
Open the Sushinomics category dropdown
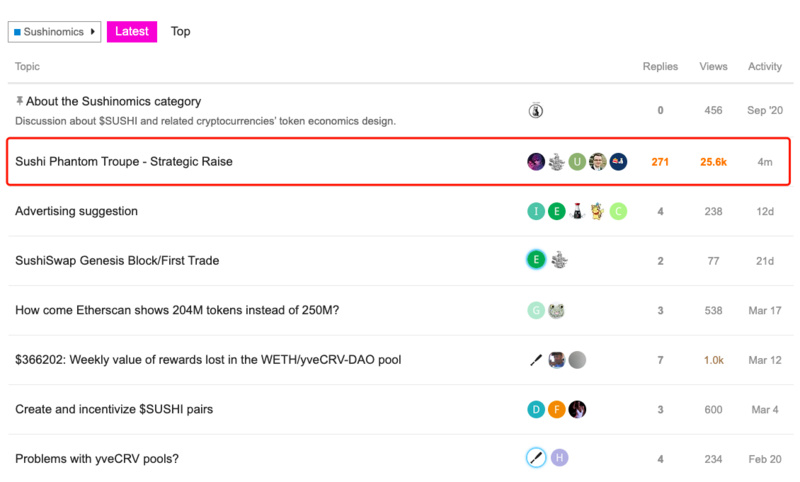[x=54, y=32]
